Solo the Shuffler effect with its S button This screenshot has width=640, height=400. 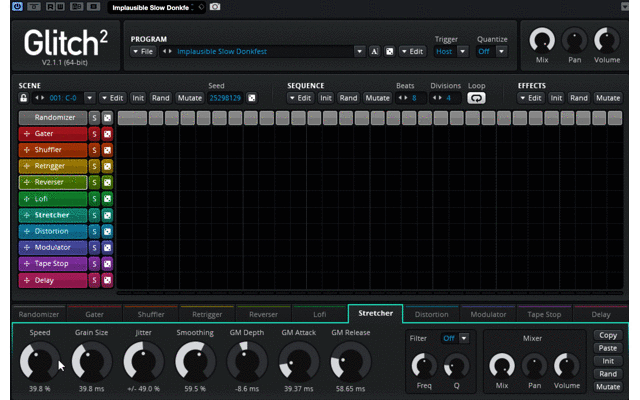(94, 150)
